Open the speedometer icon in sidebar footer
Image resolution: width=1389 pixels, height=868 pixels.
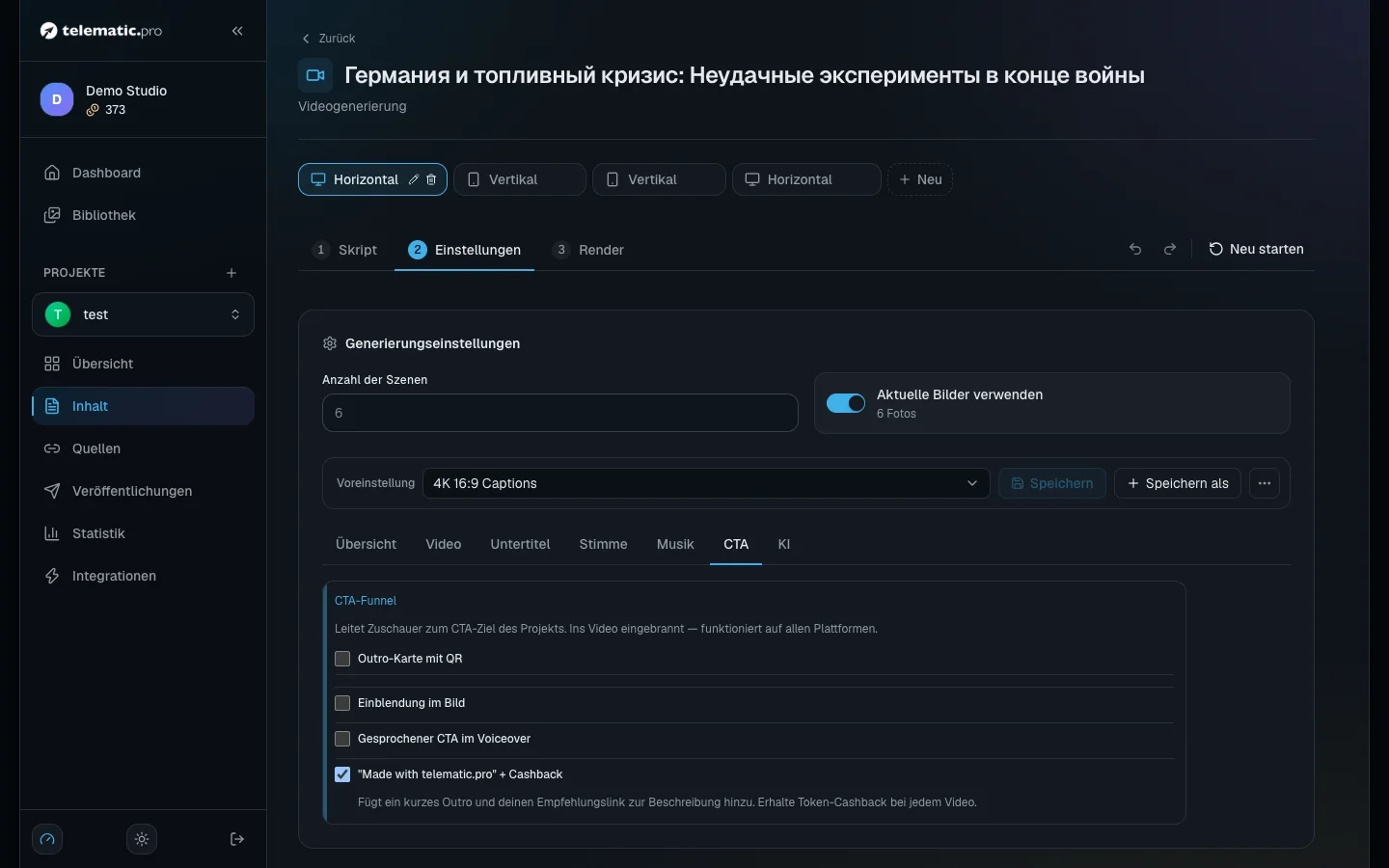tap(47, 839)
